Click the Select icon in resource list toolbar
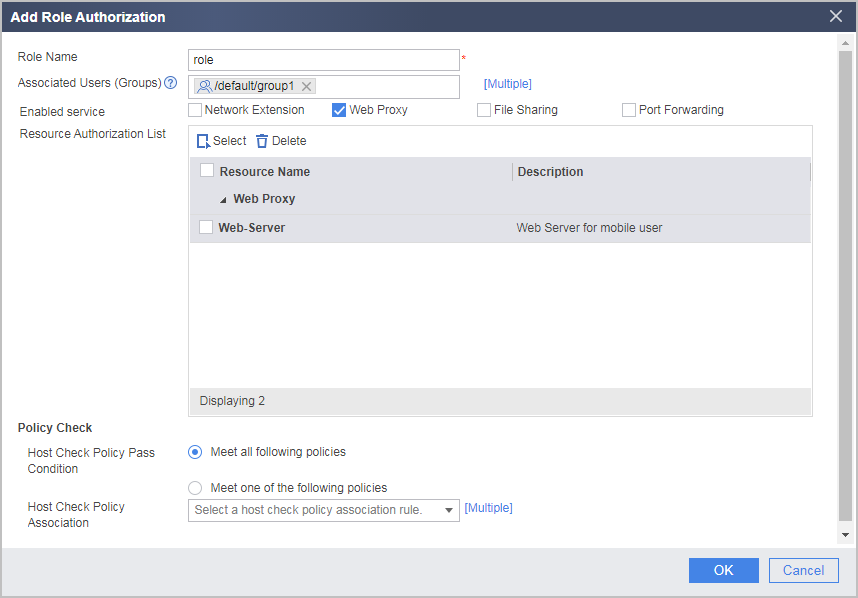 [x=203, y=141]
